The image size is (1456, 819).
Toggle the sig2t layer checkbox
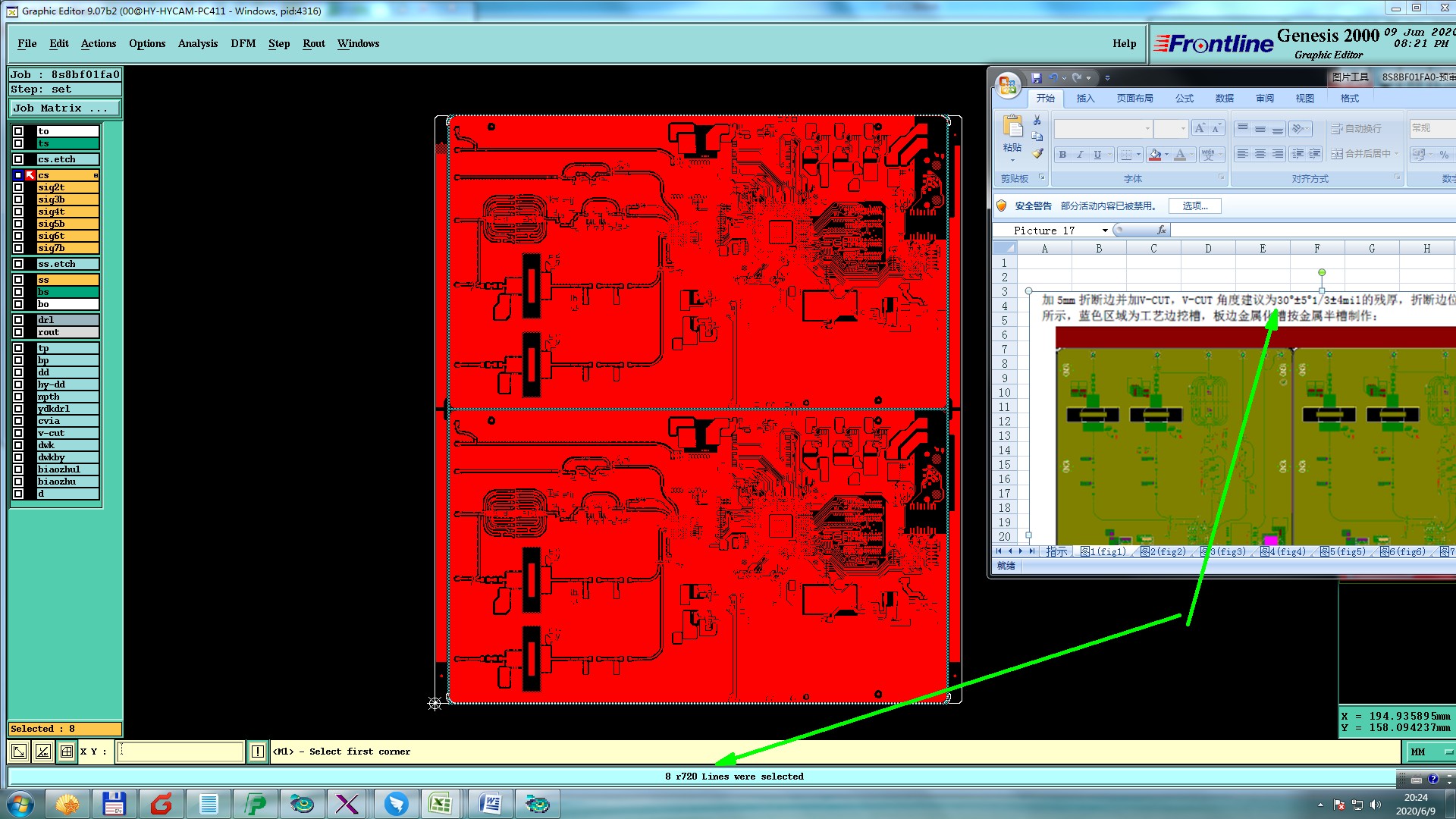click(x=18, y=187)
